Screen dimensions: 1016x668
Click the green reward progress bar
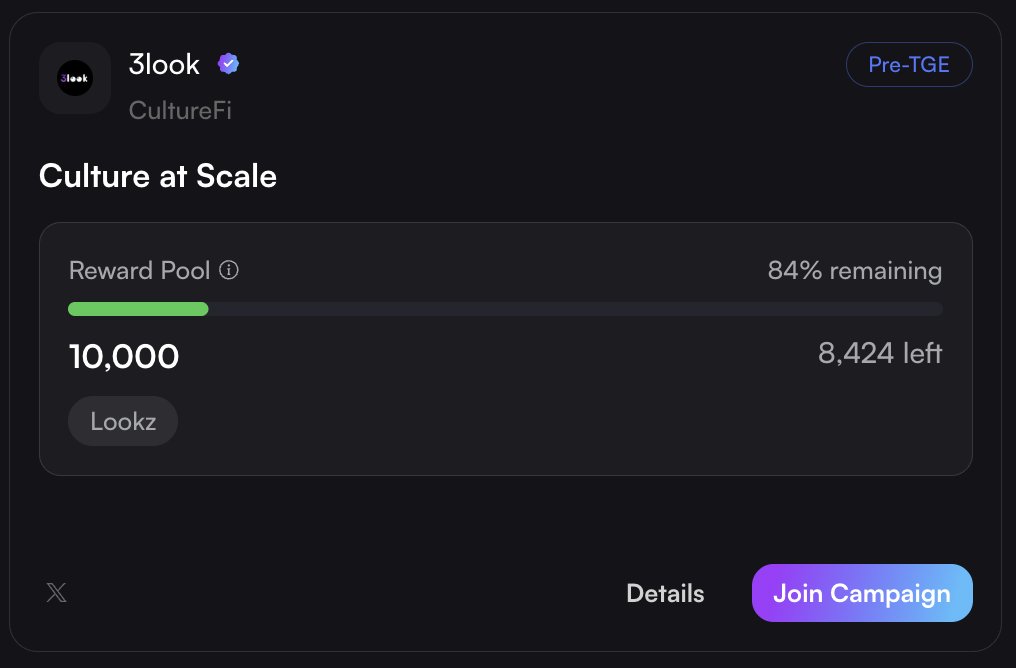(x=138, y=309)
